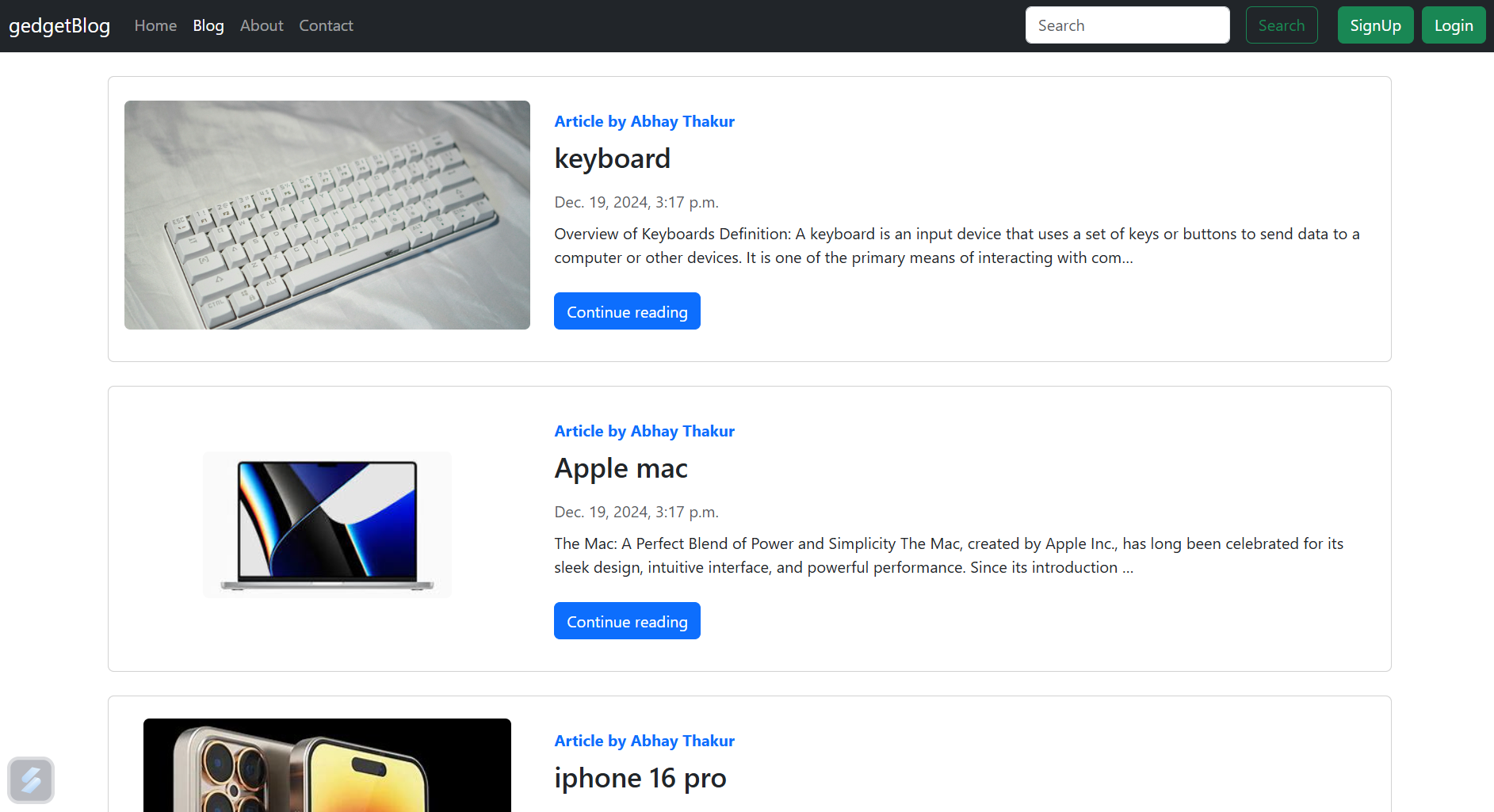Open the iphone 16 pro thumbnail

(327, 765)
